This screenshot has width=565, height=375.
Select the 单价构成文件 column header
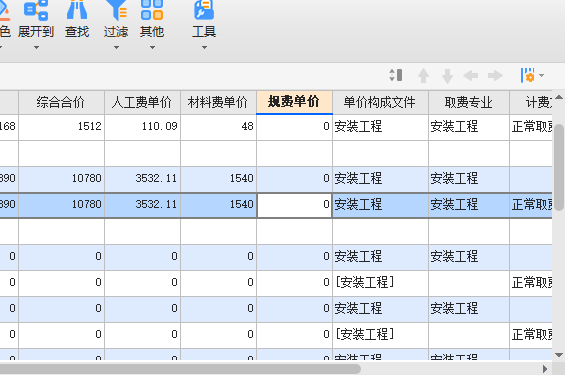(x=380, y=103)
